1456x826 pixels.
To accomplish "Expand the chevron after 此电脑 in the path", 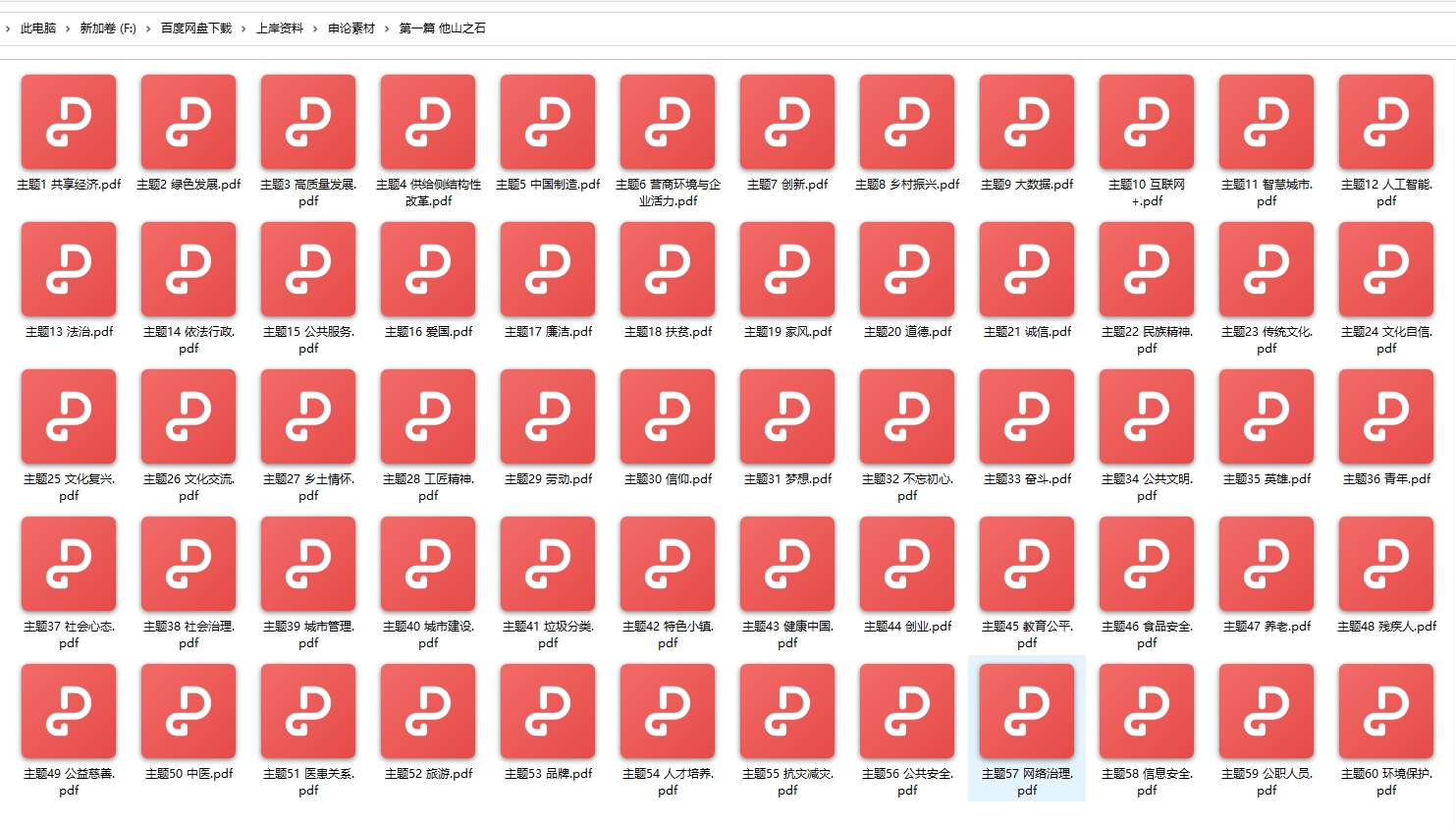I will pyautogui.click(x=68, y=28).
